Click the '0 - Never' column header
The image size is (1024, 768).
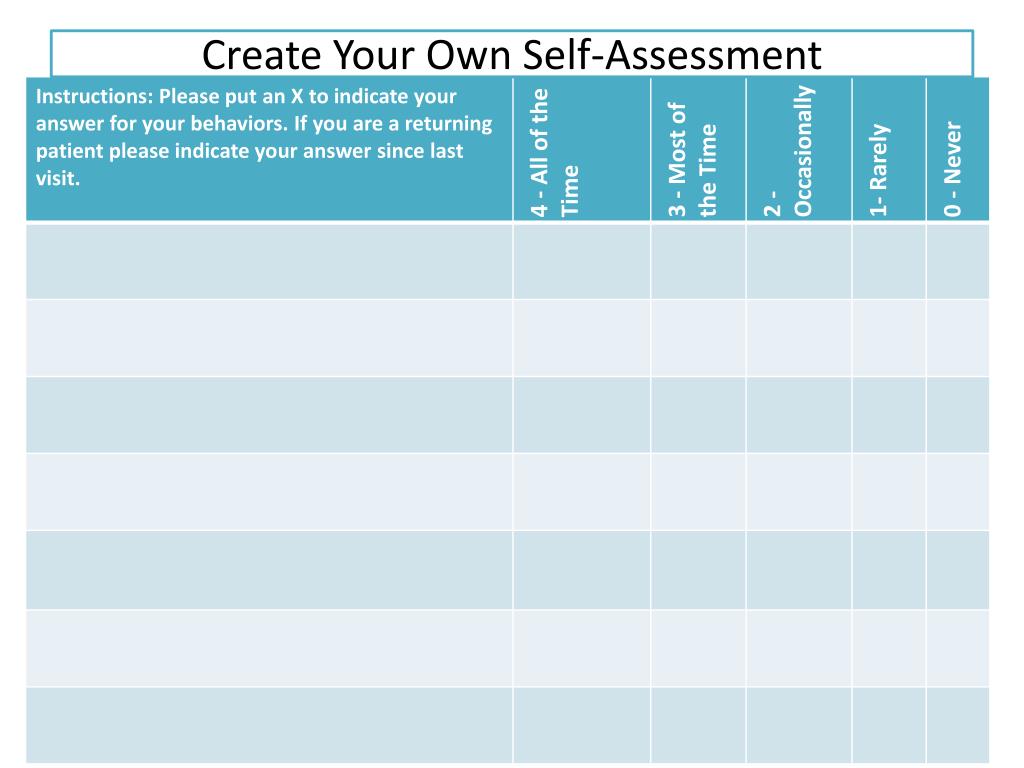point(957,149)
